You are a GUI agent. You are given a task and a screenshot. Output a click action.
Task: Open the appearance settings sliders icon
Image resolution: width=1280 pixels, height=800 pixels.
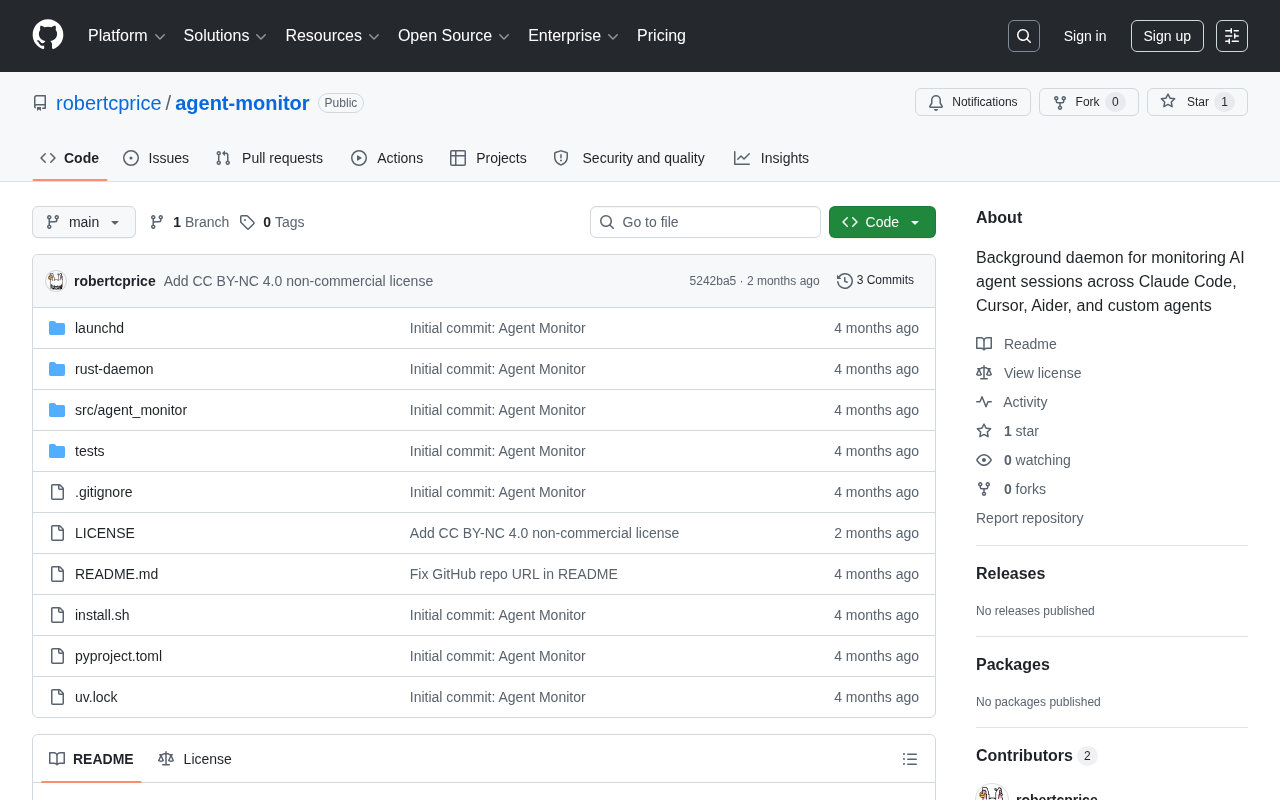[x=1232, y=36]
